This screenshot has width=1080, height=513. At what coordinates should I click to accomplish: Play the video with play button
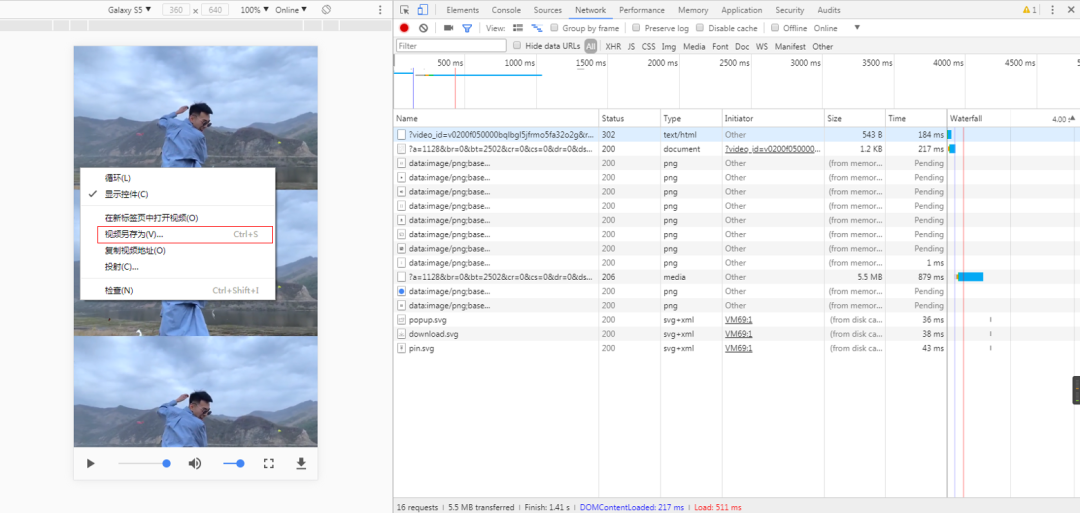[90, 463]
